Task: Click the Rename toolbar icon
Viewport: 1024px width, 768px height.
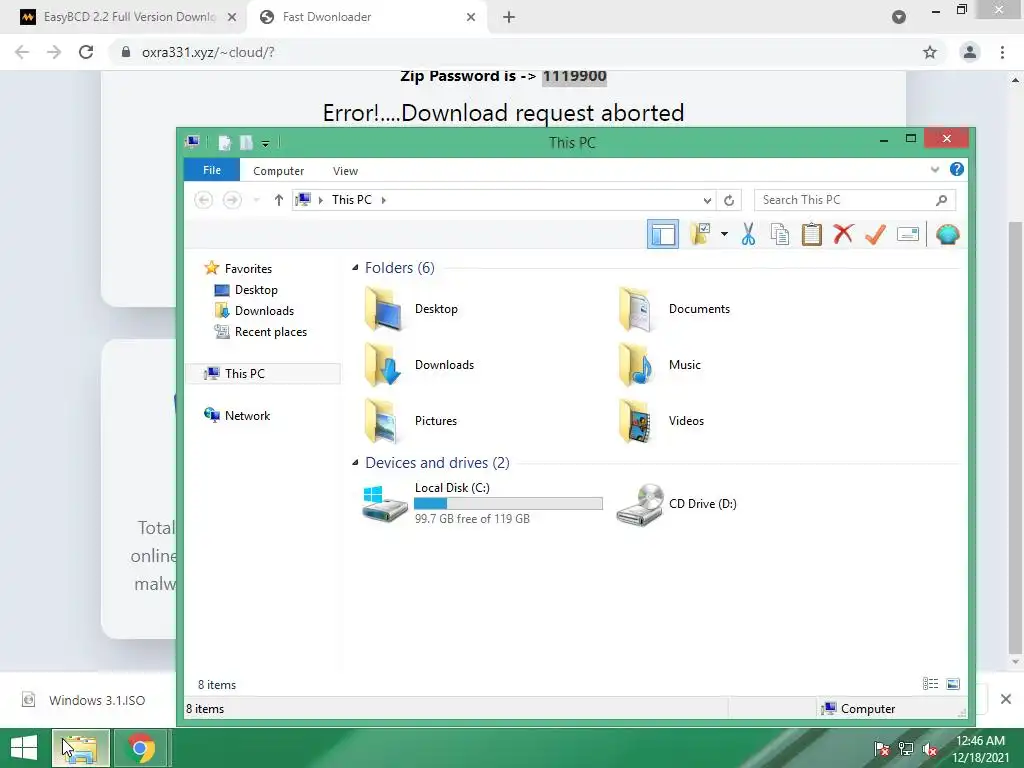Action: point(908,234)
